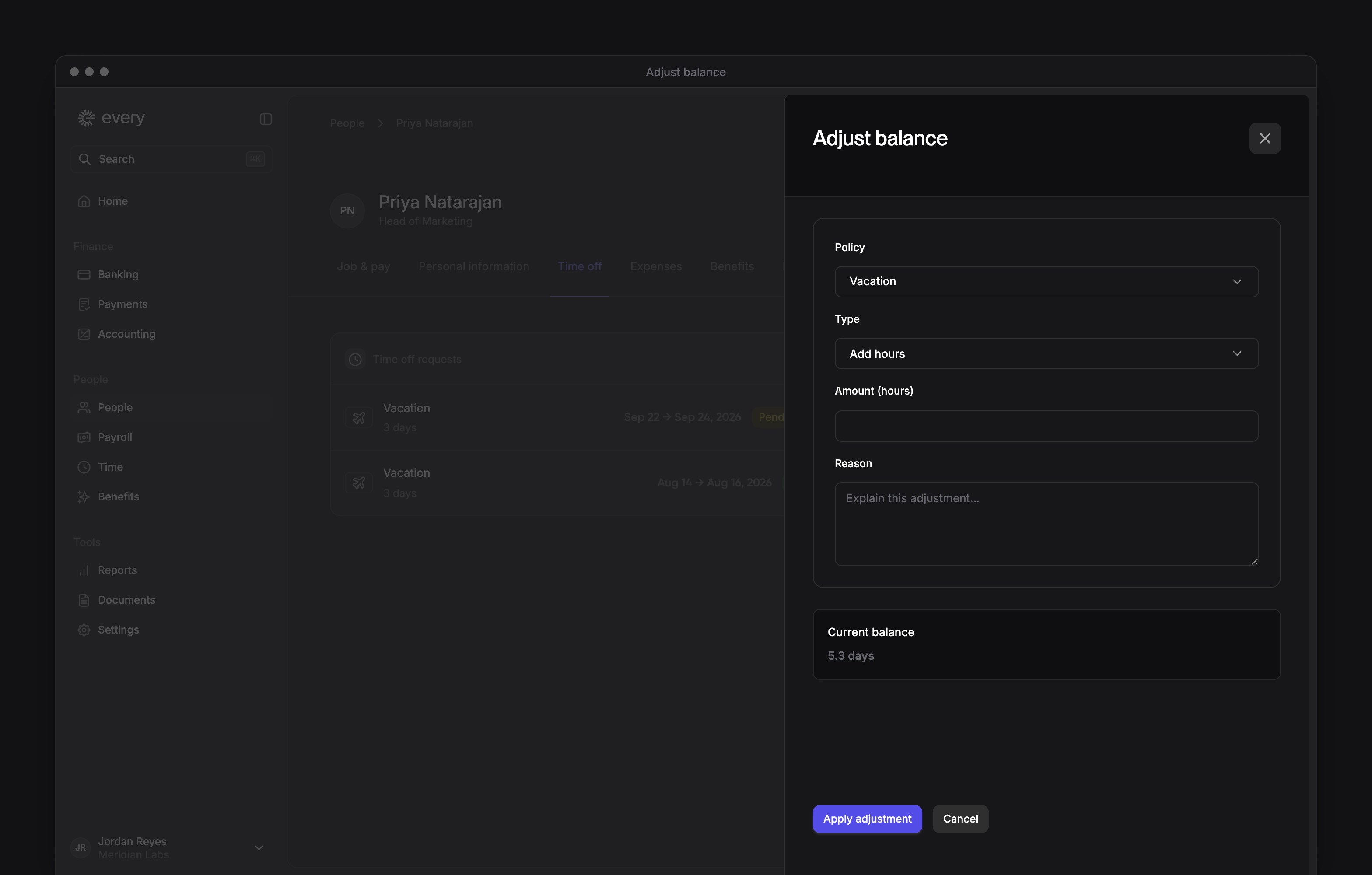The height and width of the screenshot is (875, 1372).
Task: Click the Settings gear icon
Action: (84, 630)
